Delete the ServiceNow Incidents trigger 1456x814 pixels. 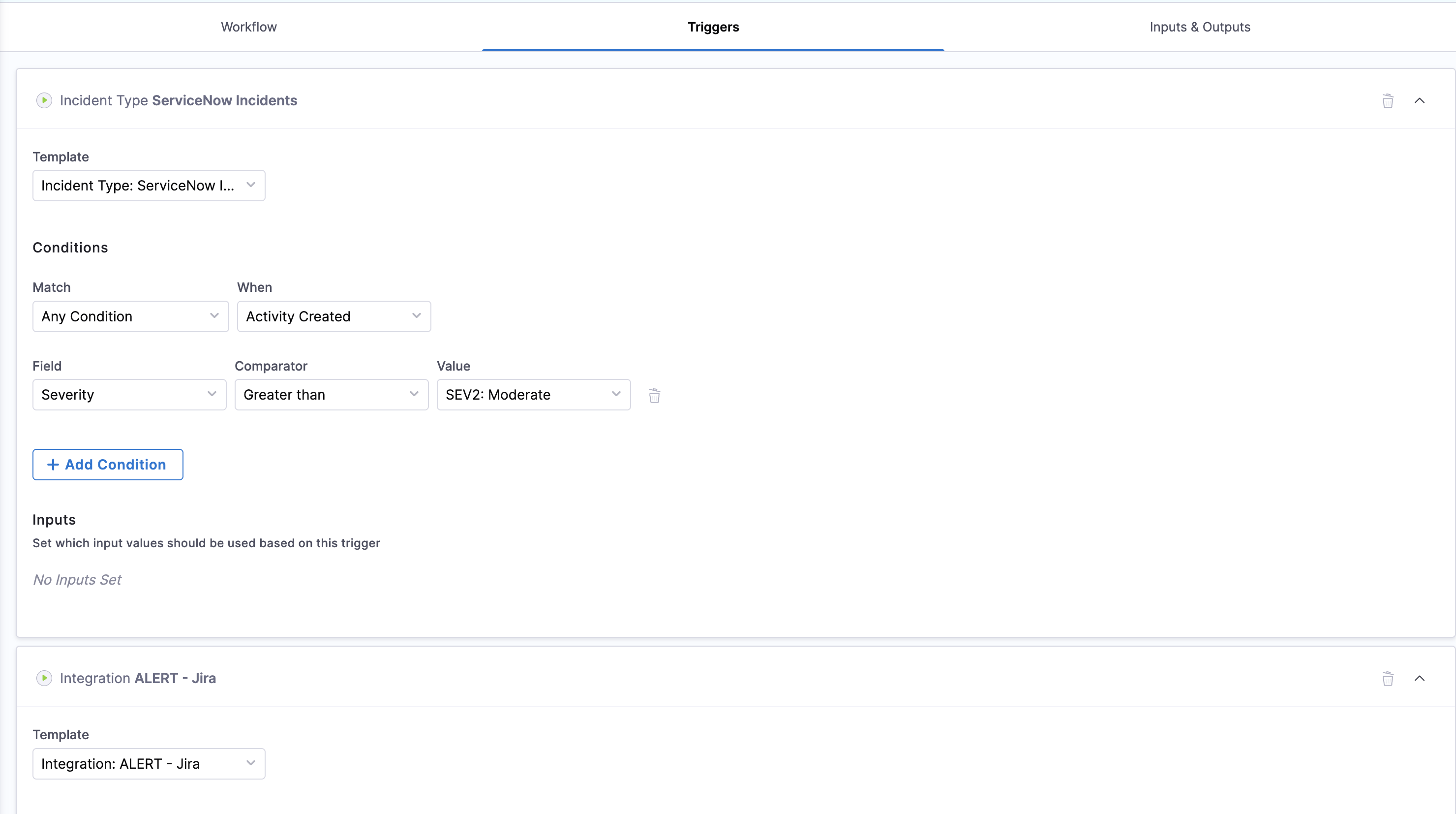tap(1388, 100)
